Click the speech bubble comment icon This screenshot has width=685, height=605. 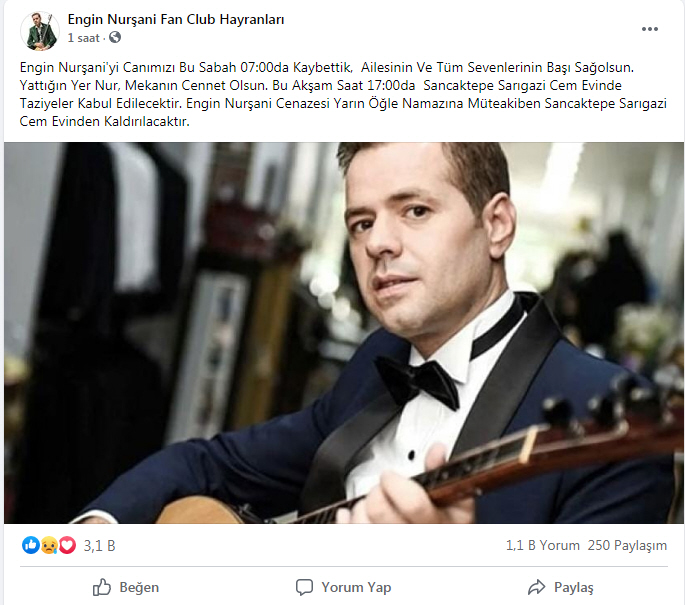304,587
